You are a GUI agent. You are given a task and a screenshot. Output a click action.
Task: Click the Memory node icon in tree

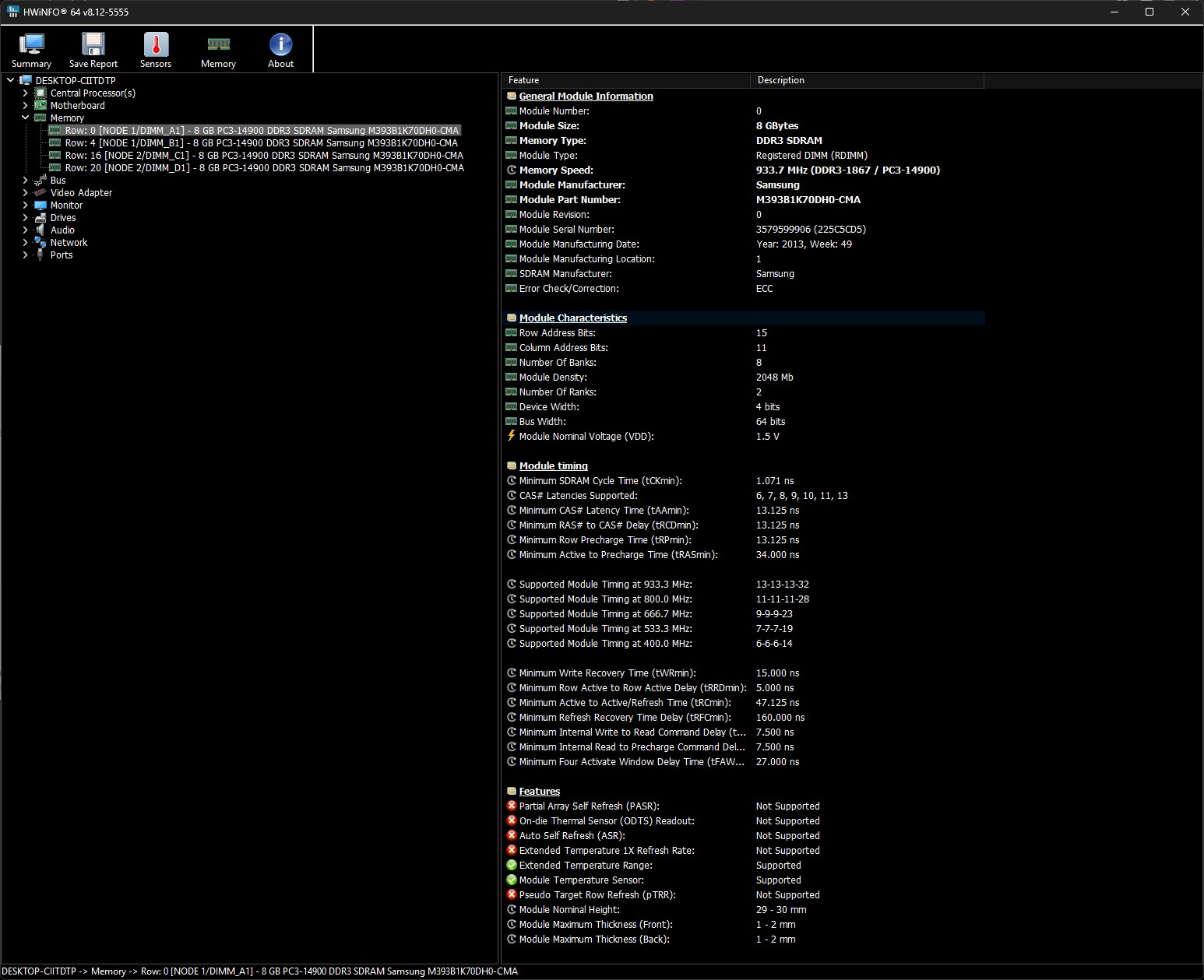tap(40, 118)
